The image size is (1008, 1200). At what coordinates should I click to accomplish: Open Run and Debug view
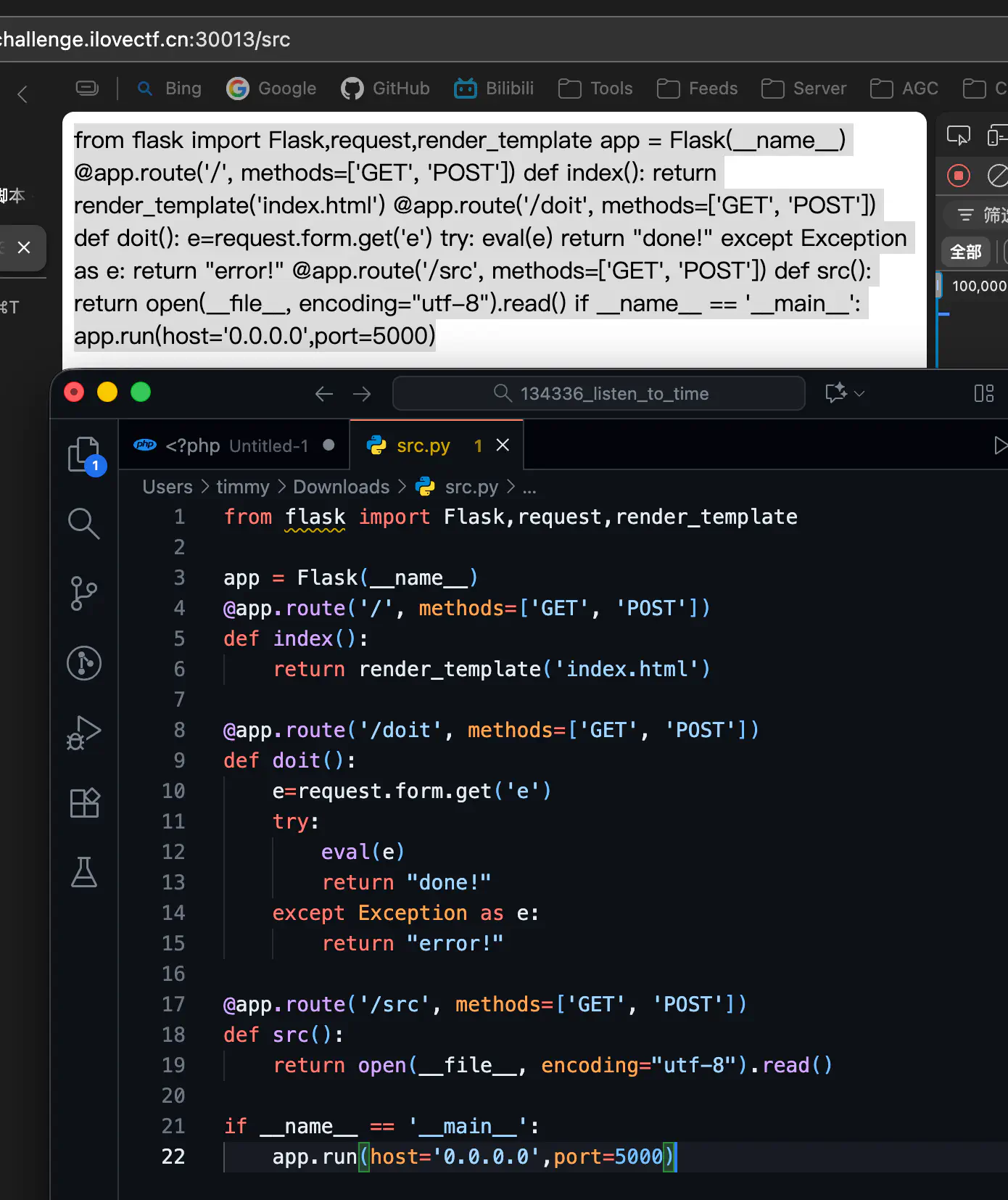[84, 733]
